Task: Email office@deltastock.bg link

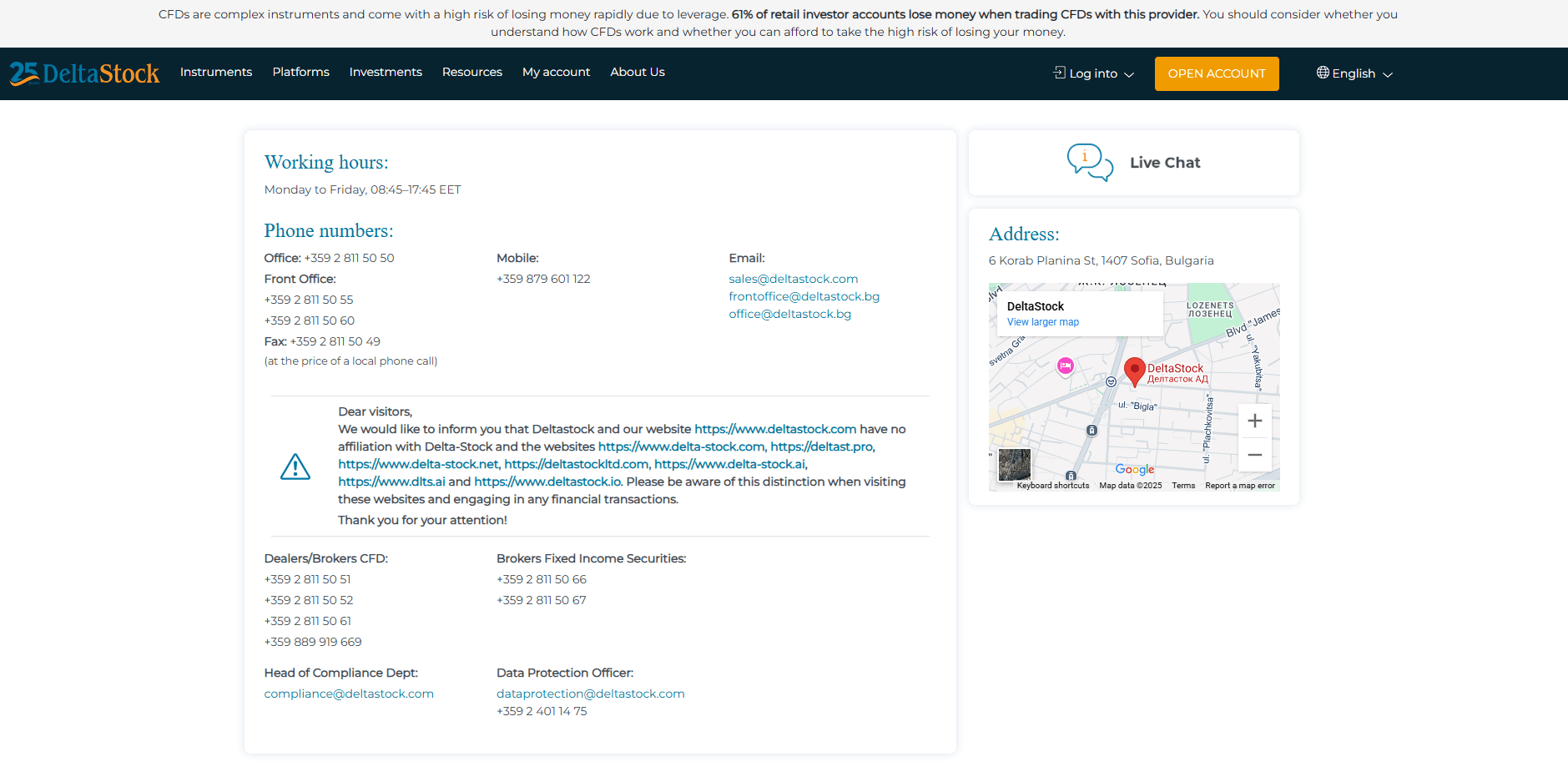Action: [x=790, y=314]
